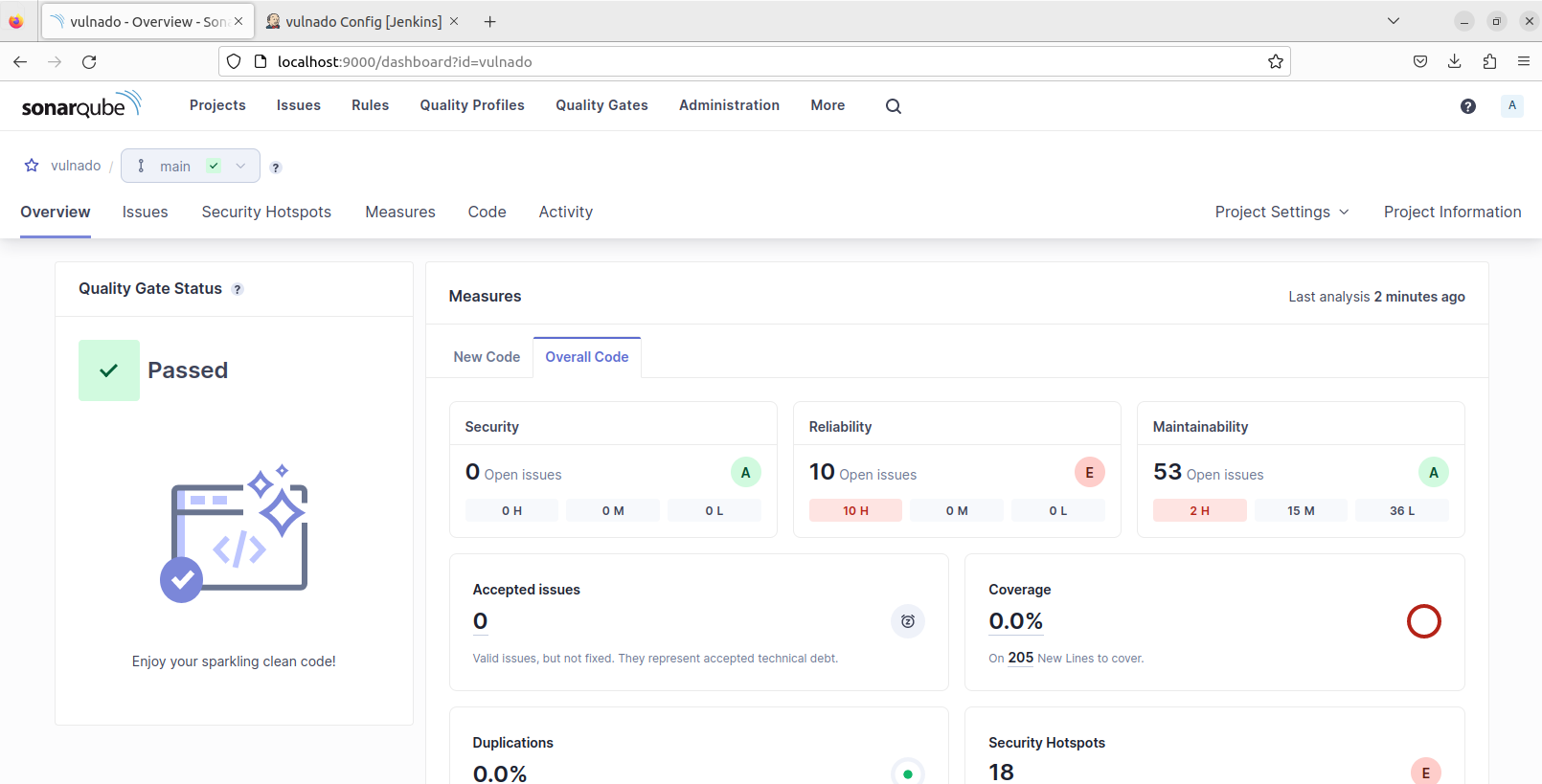
Task: Click the accepted issues snooze icon
Action: point(908,621)
